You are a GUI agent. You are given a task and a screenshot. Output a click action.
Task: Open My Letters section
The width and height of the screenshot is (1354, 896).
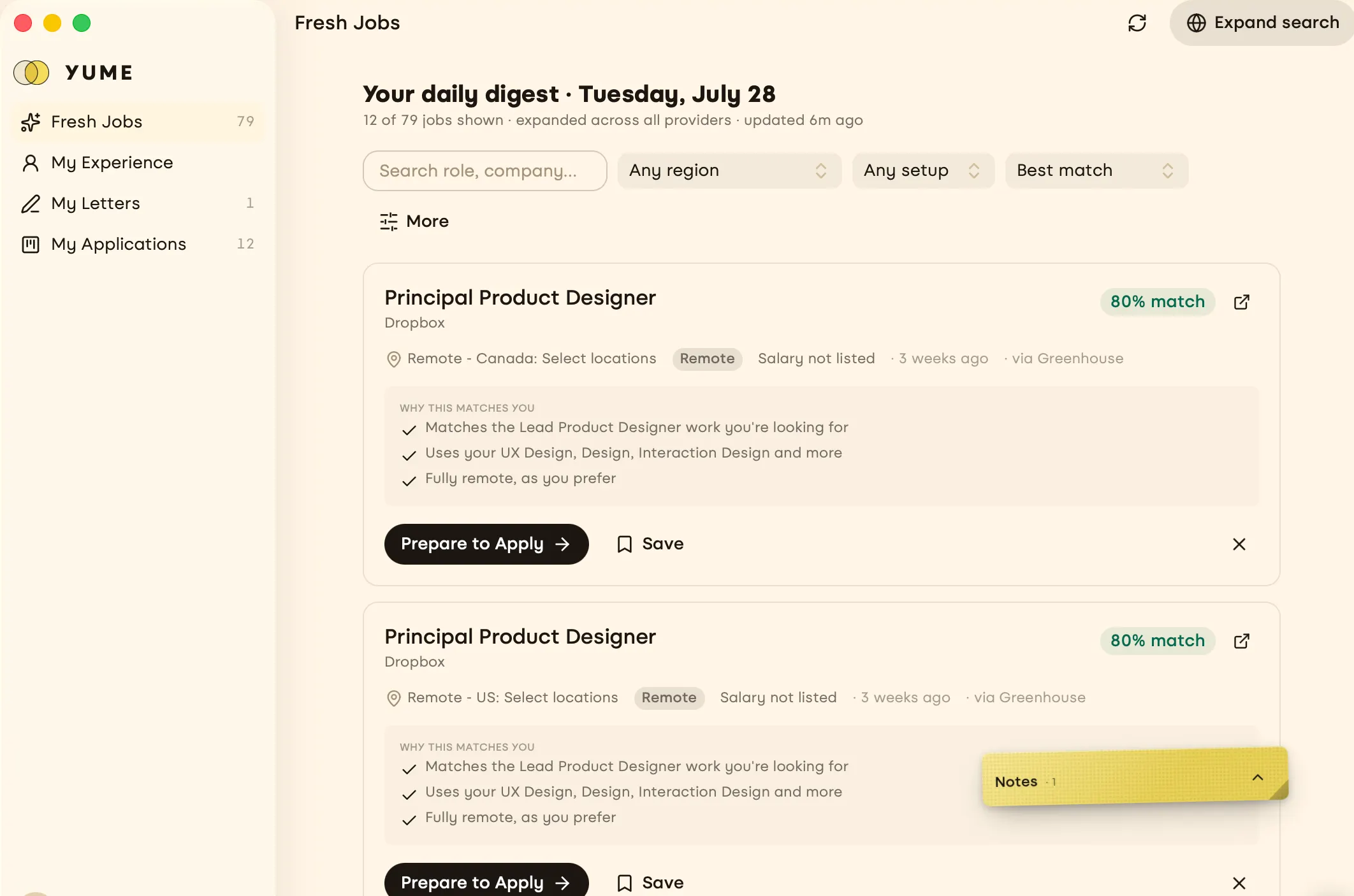tap(138, 203)
